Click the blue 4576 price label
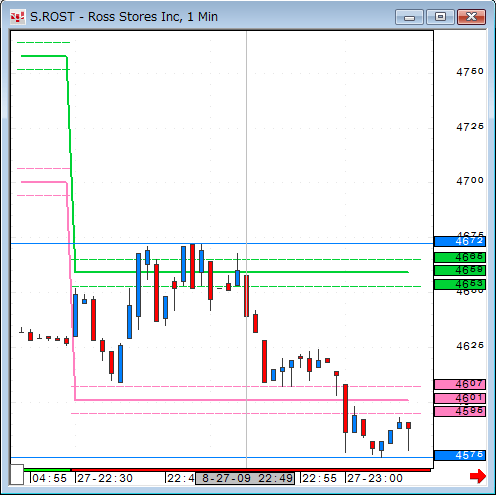Screen dimensions: 496x495 tap(460, 455)
